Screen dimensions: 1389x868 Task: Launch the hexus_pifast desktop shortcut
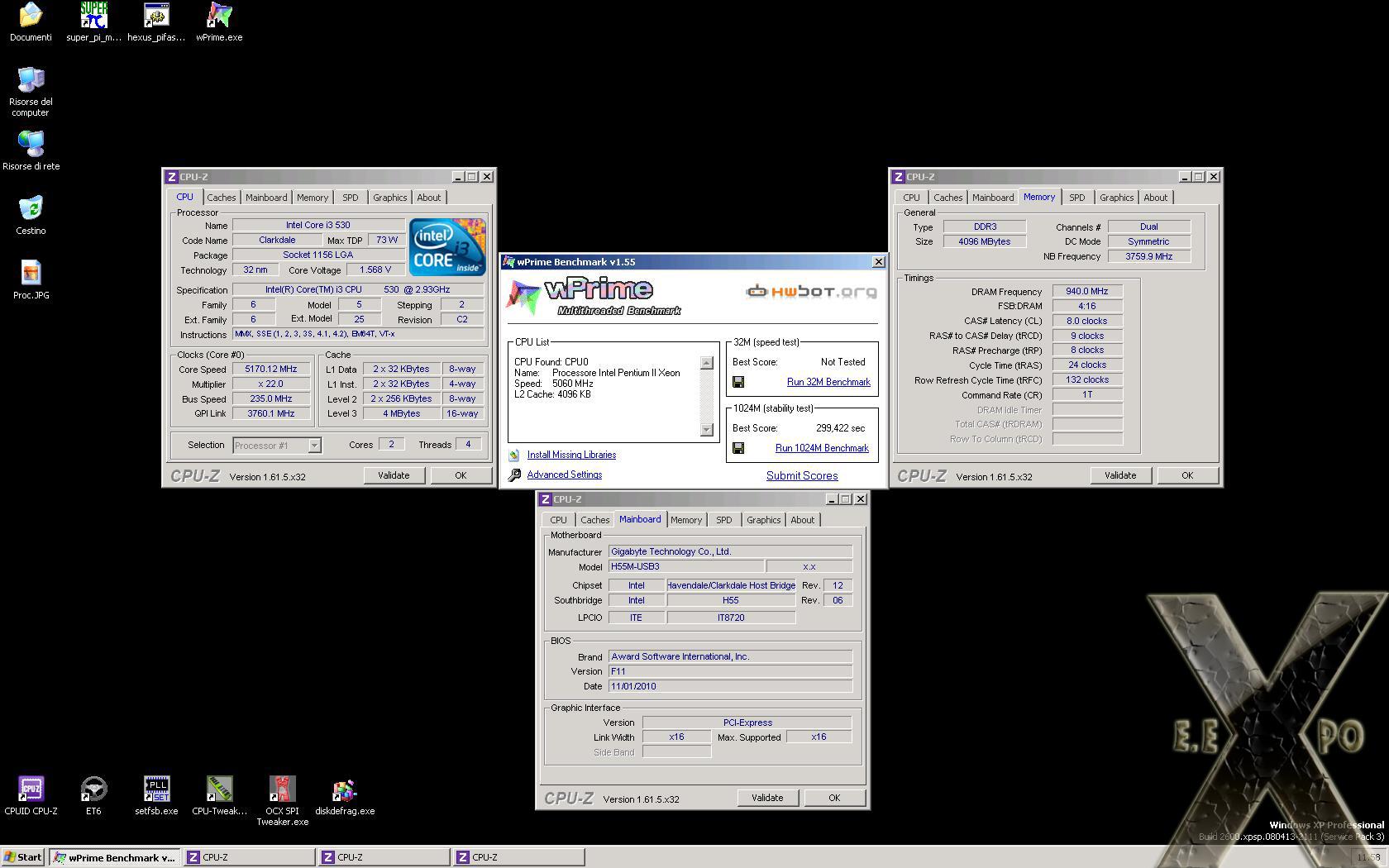coord(156,16)
